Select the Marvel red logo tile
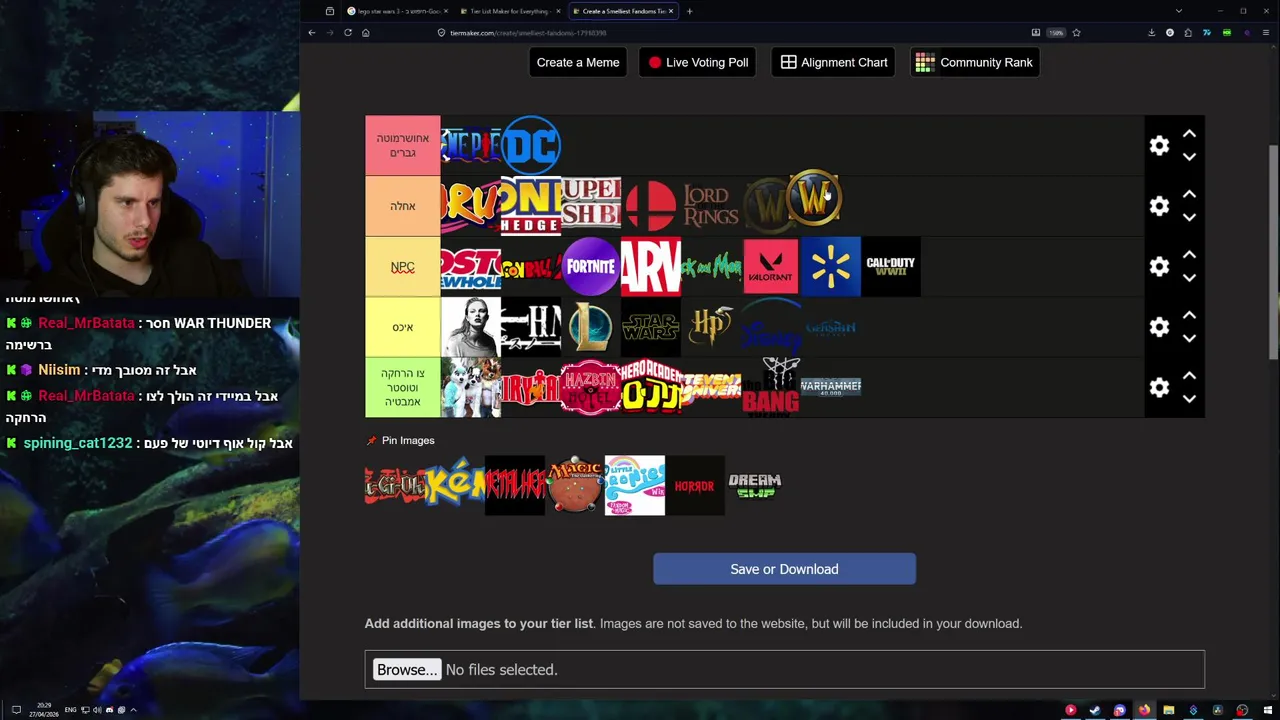1280x720 pixels. point(651,267)
